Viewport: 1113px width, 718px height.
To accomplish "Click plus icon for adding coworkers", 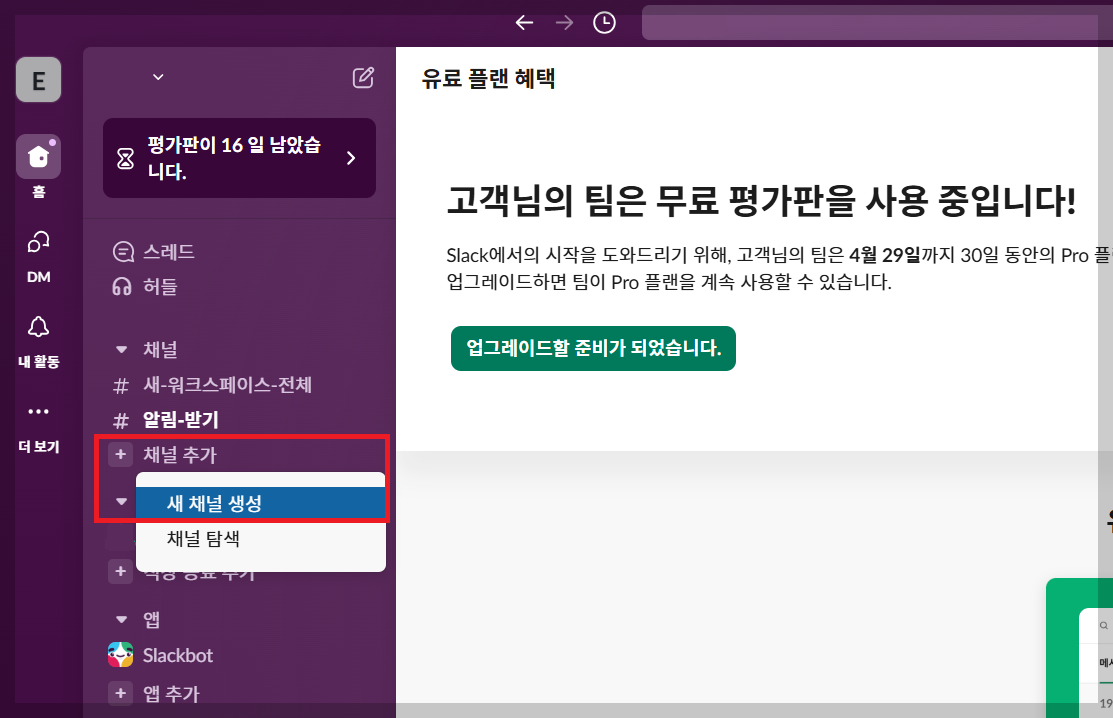I will [x=121, y=571].
